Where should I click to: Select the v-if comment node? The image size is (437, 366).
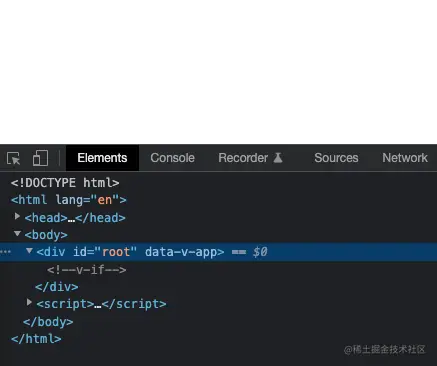(x=87, y=270)
